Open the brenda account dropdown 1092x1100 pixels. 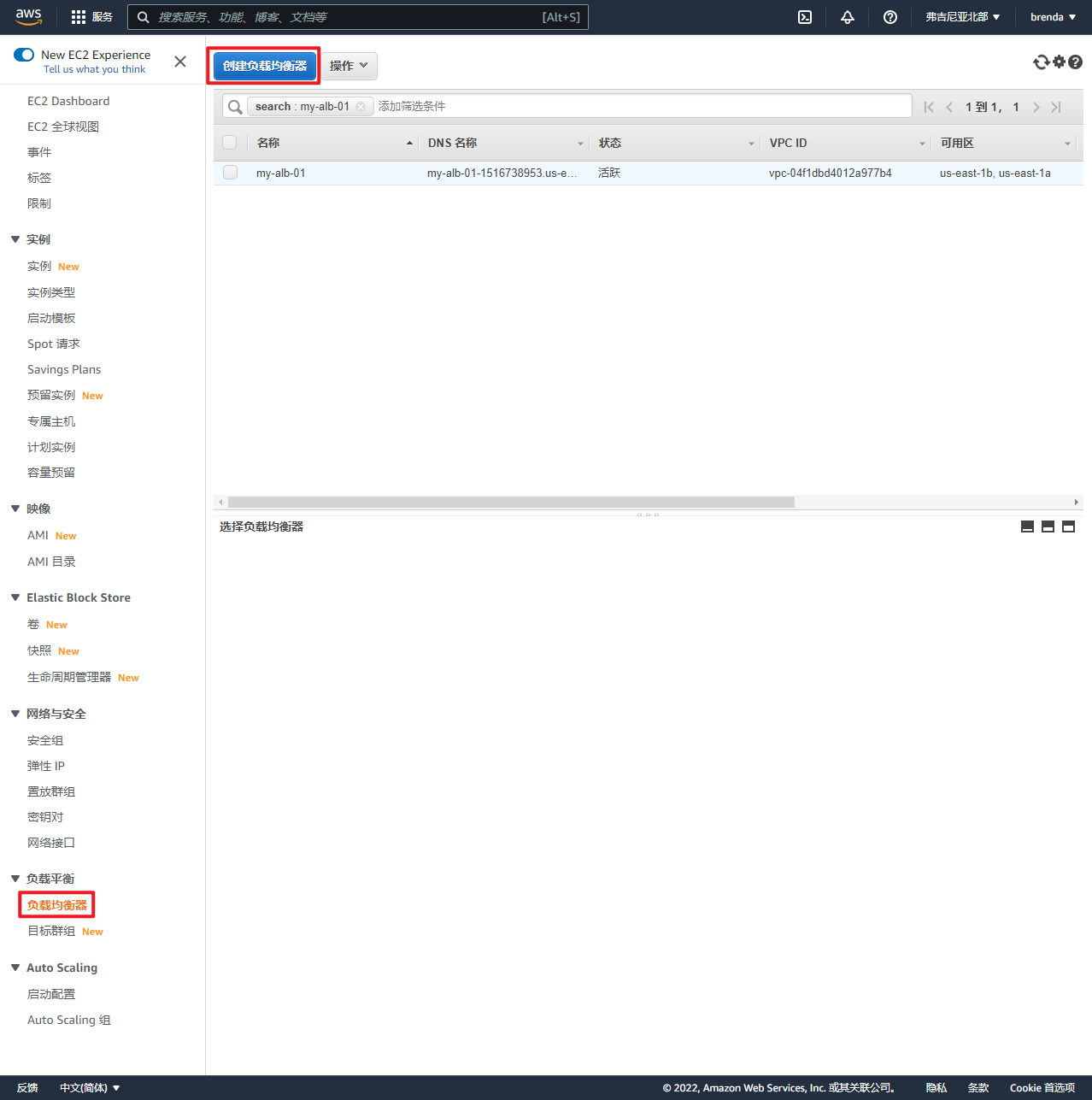tap(1053, 17)
